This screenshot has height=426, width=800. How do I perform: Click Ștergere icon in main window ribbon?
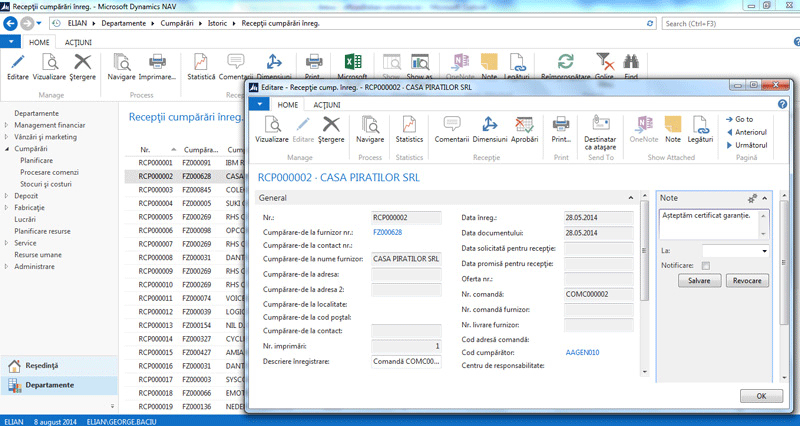(83, 63)
